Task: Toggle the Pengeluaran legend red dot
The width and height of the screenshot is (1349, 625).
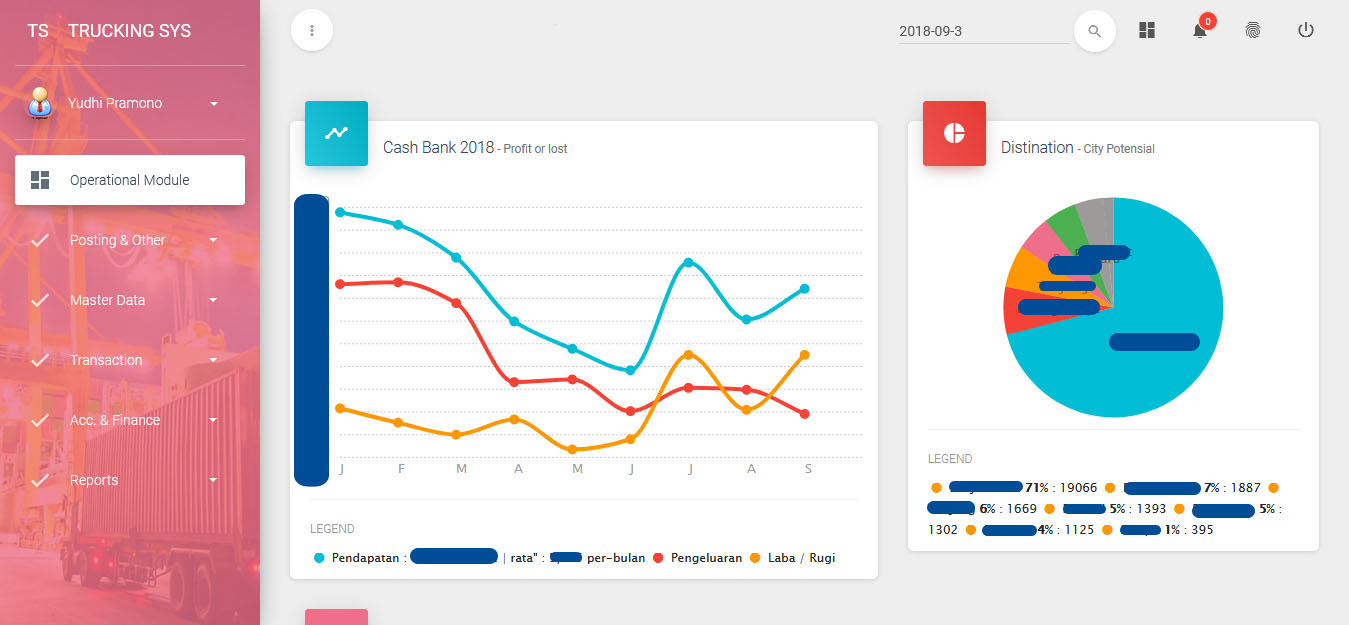Action: click(x=658, y=558)
